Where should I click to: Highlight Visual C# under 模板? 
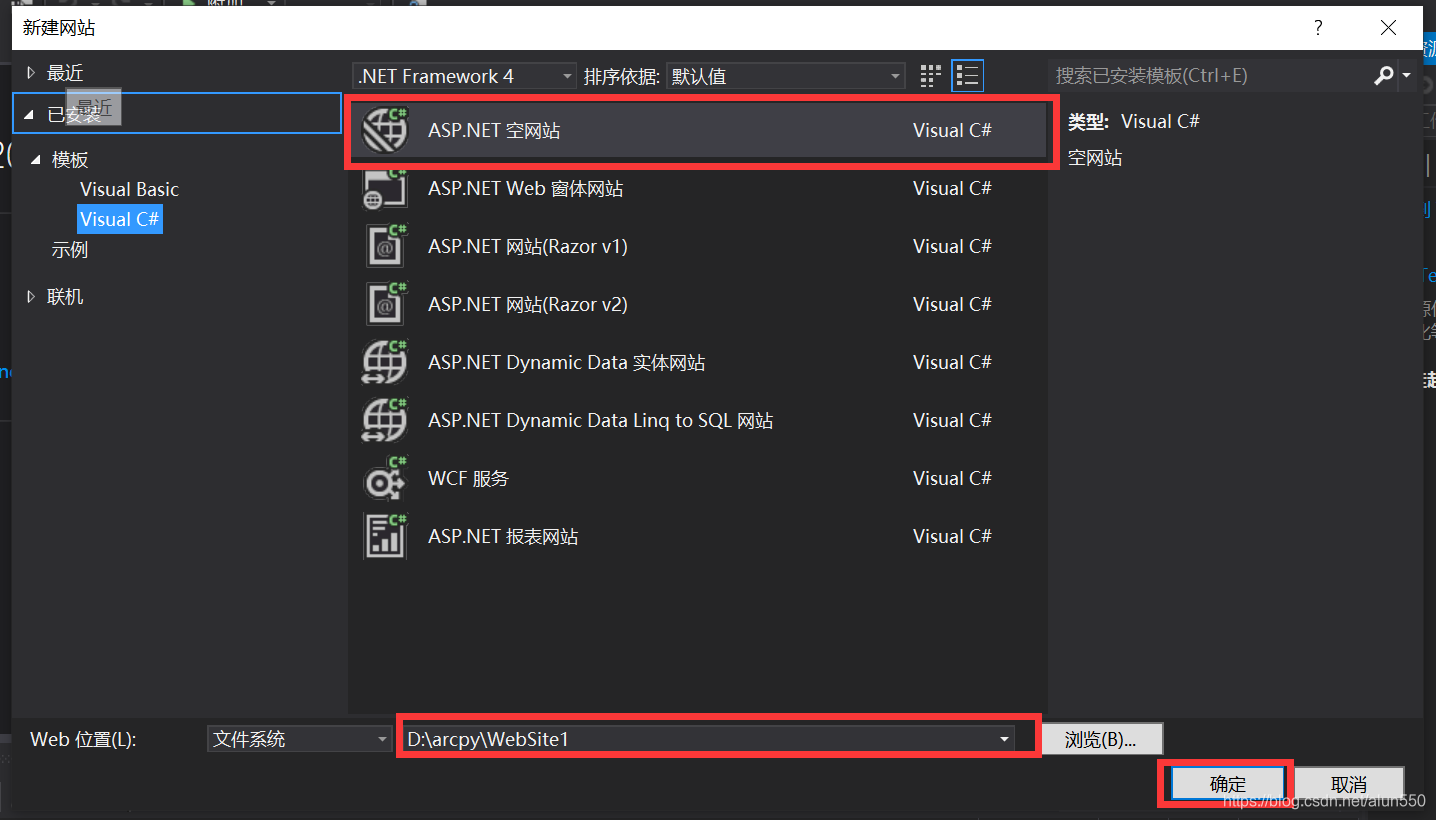coord(119,219)
